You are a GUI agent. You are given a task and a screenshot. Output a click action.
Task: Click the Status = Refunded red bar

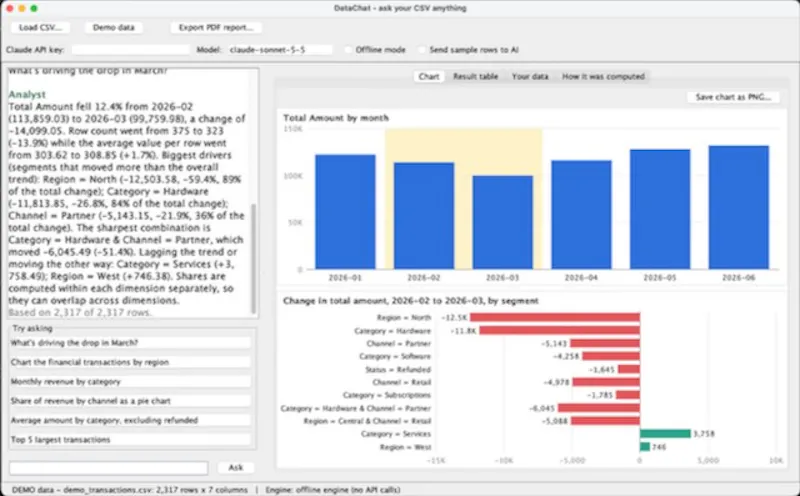(629, 369)
